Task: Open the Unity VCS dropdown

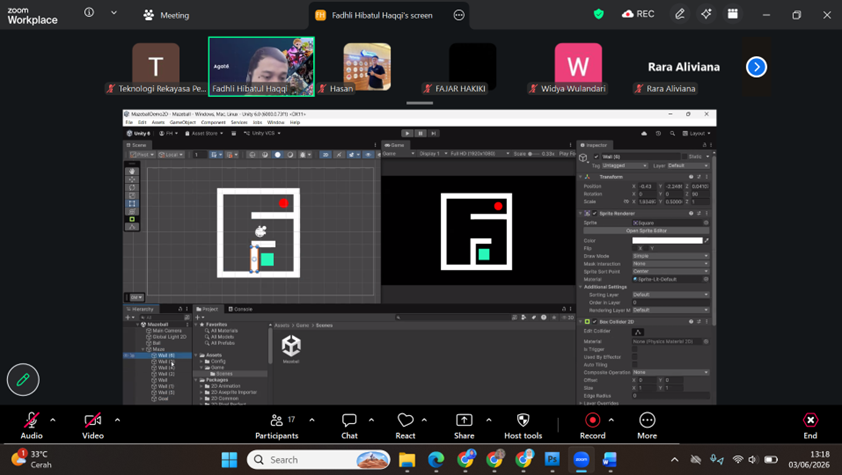Action: pos(262,133)
